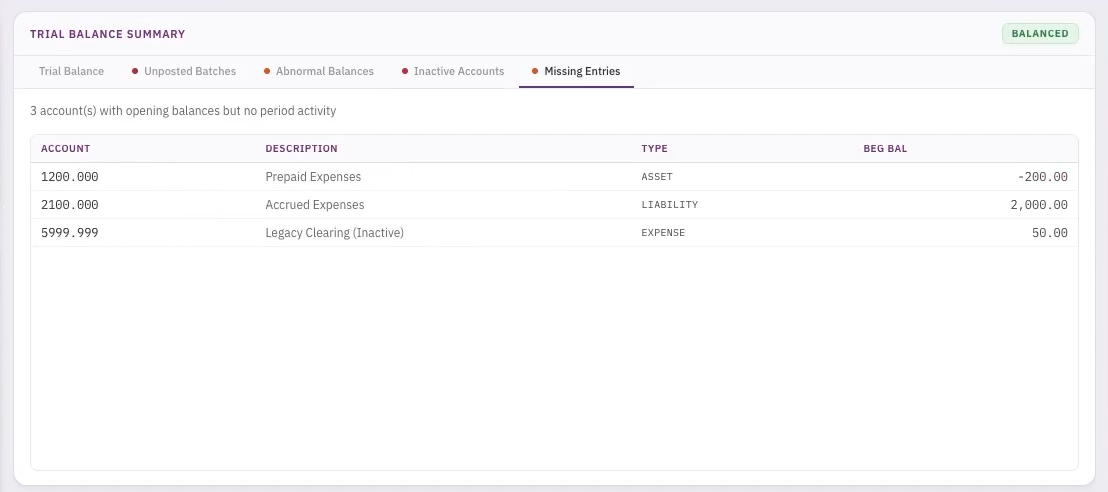Switch to the Trial Balance tab
The image size is (1108, 492).
tap(71, 71)
